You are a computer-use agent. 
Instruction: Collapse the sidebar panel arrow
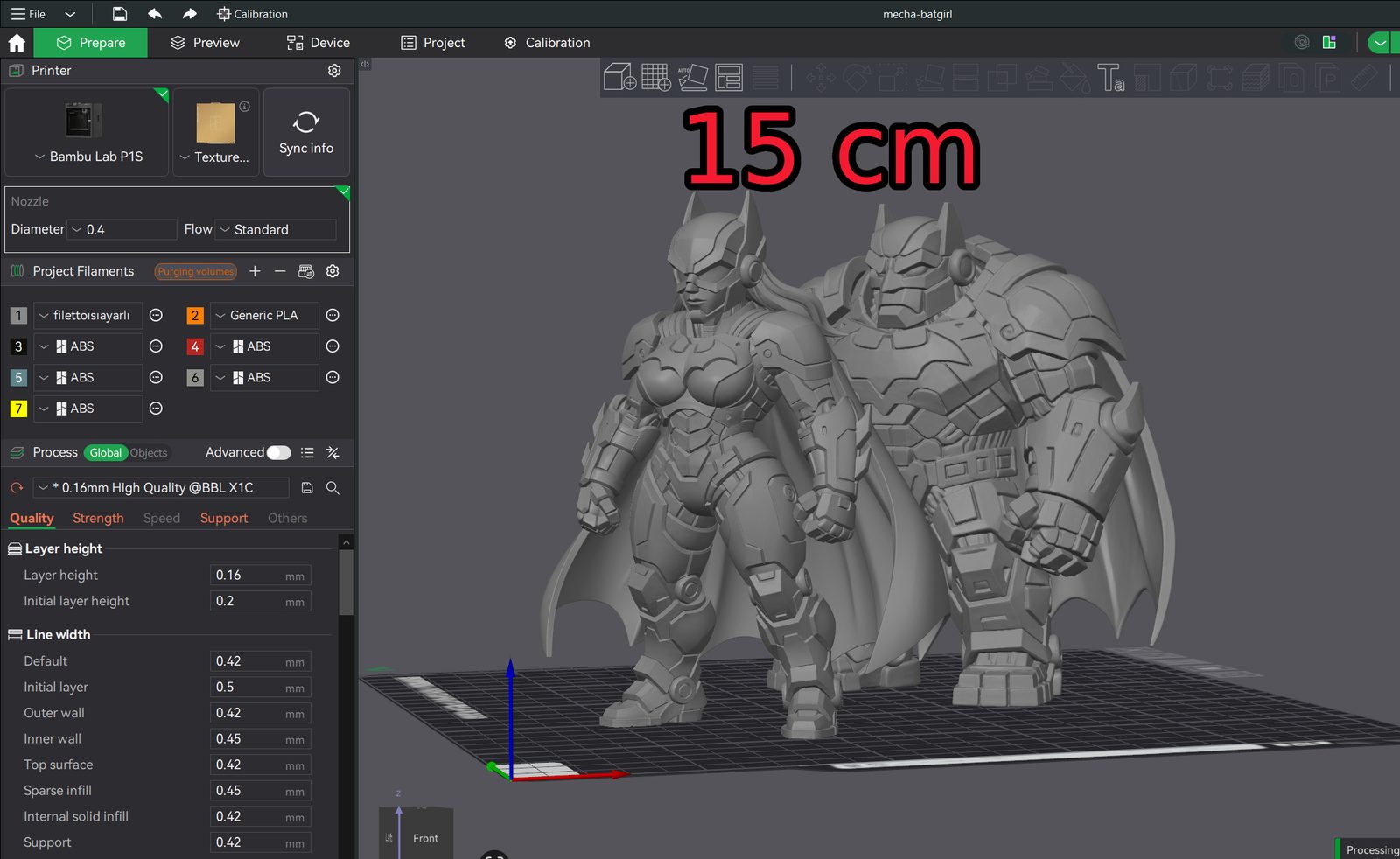pos(365,64)
